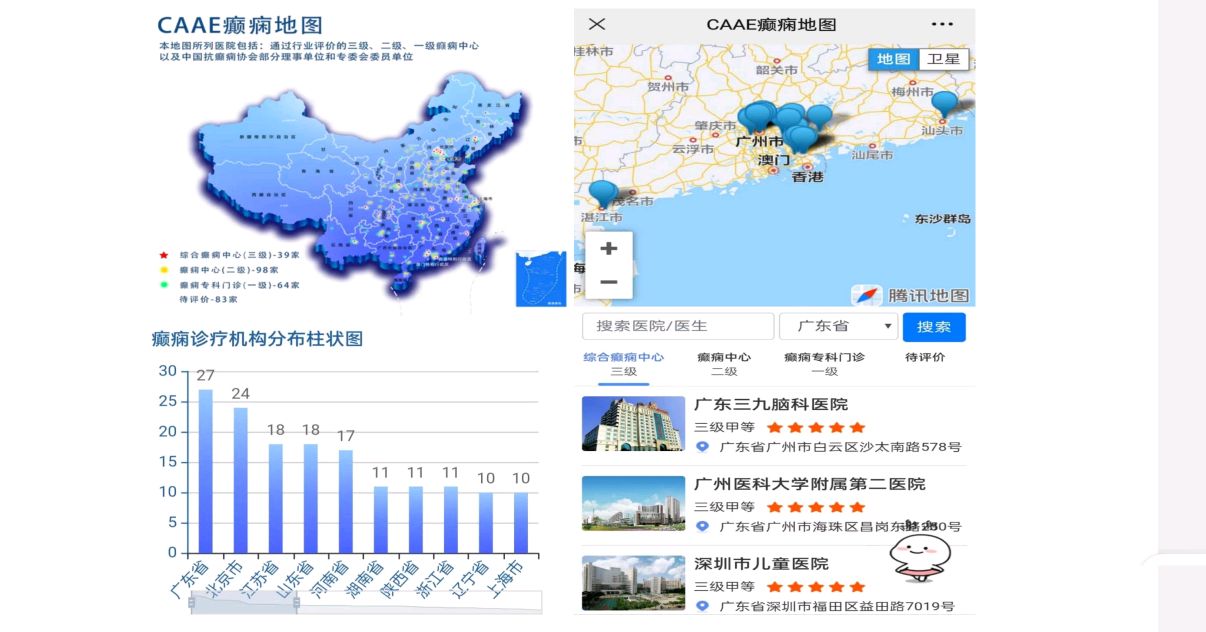This screenshot has height=632, width=1206.
Task: Switch map view to 卫星
Action: 943,59
